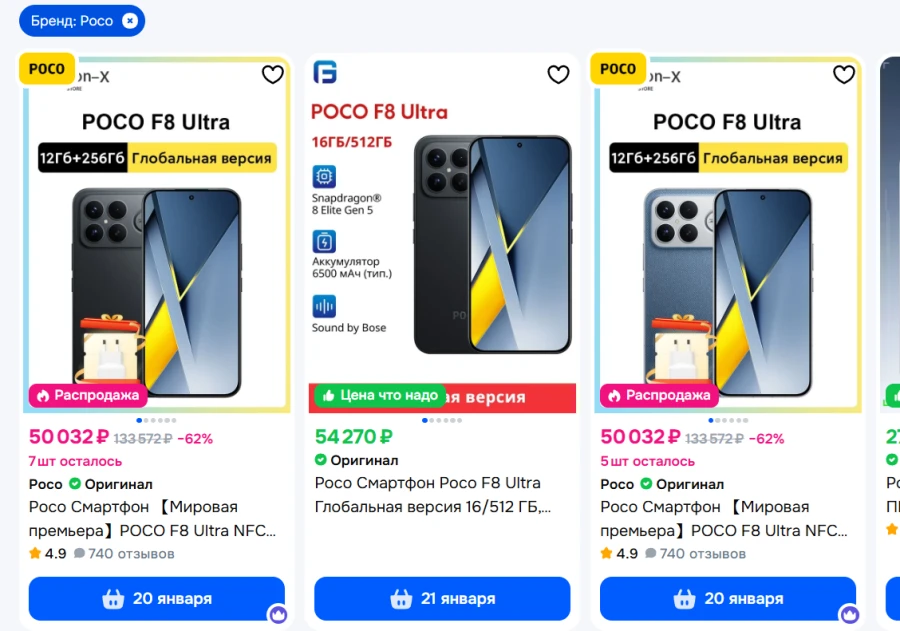Click purple crown icon on first card
Screen dimensions: 900x631
point(278,614)
